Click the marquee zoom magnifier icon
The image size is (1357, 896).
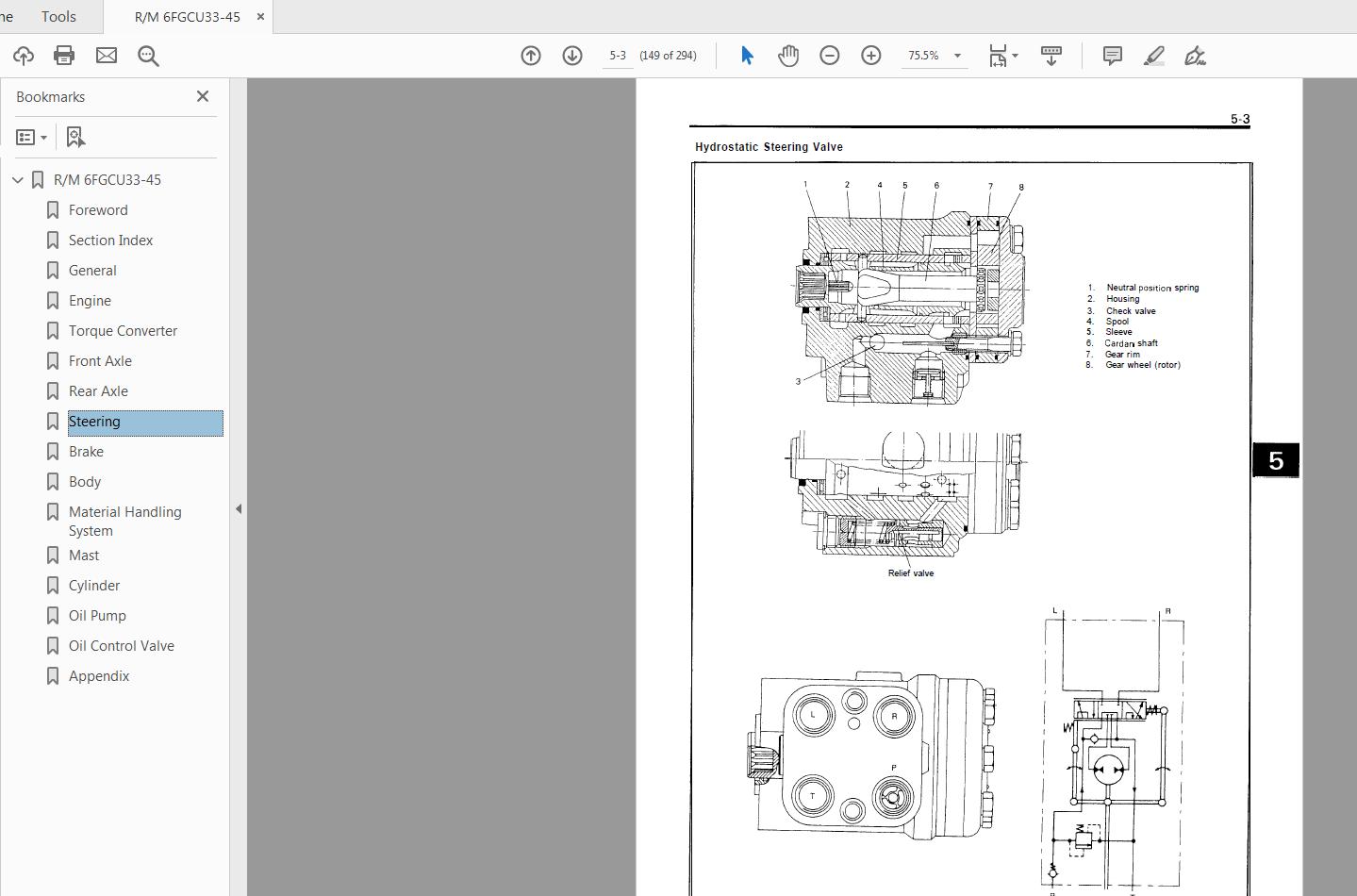[148, 55]
